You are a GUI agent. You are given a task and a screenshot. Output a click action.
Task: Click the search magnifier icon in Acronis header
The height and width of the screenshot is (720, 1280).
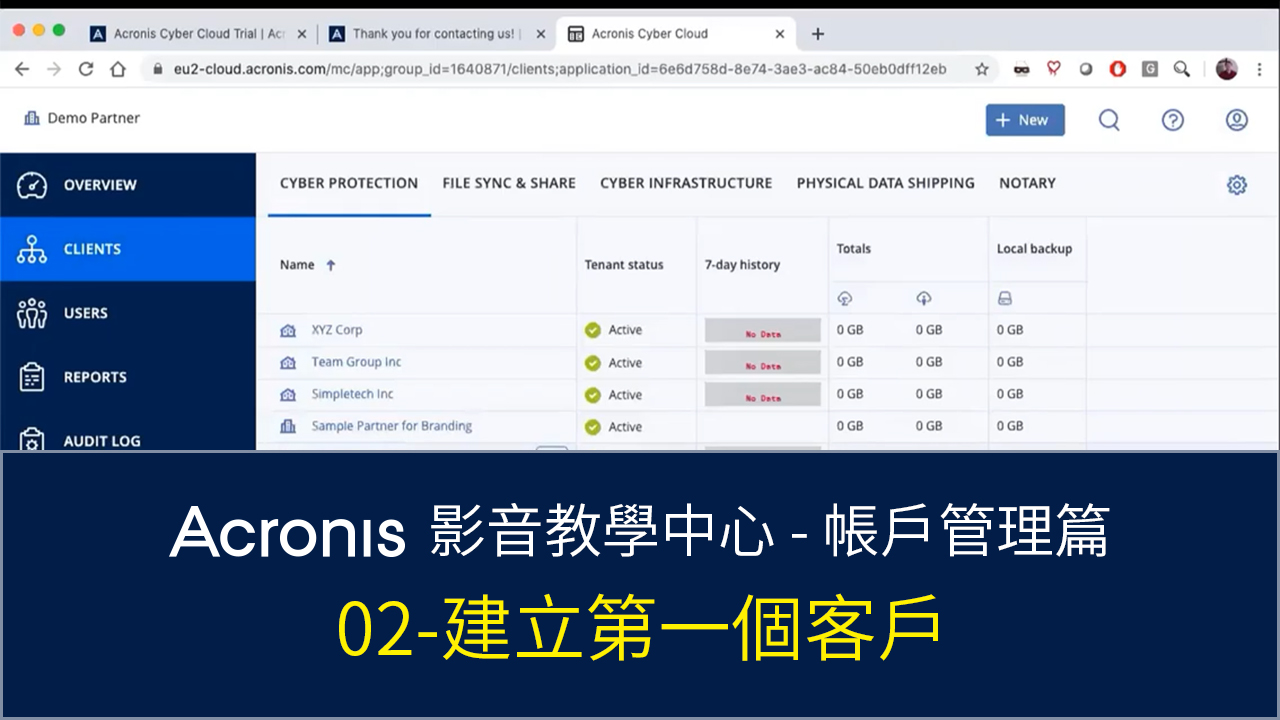1109,120
